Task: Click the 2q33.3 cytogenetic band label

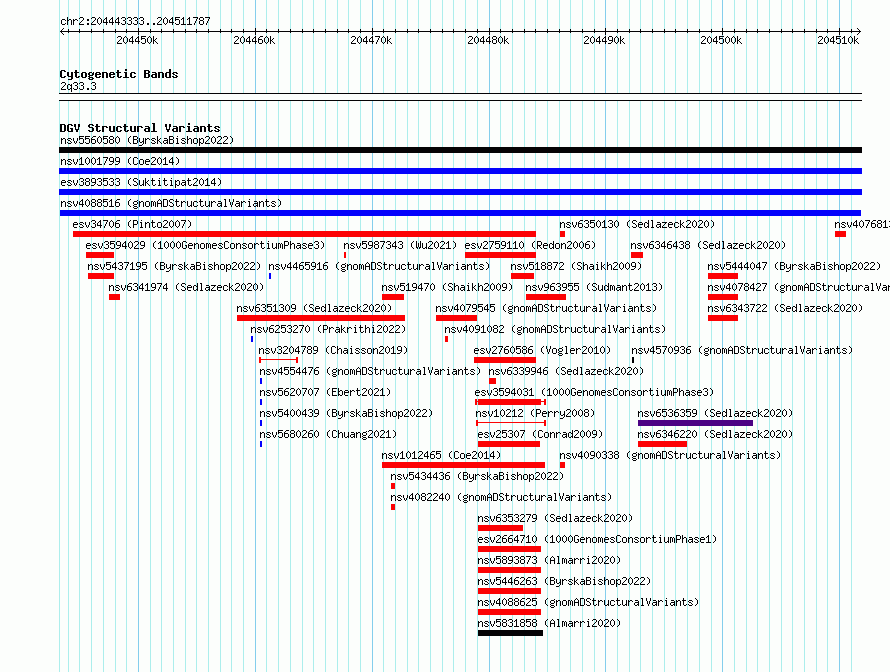Action: point(78,86)
